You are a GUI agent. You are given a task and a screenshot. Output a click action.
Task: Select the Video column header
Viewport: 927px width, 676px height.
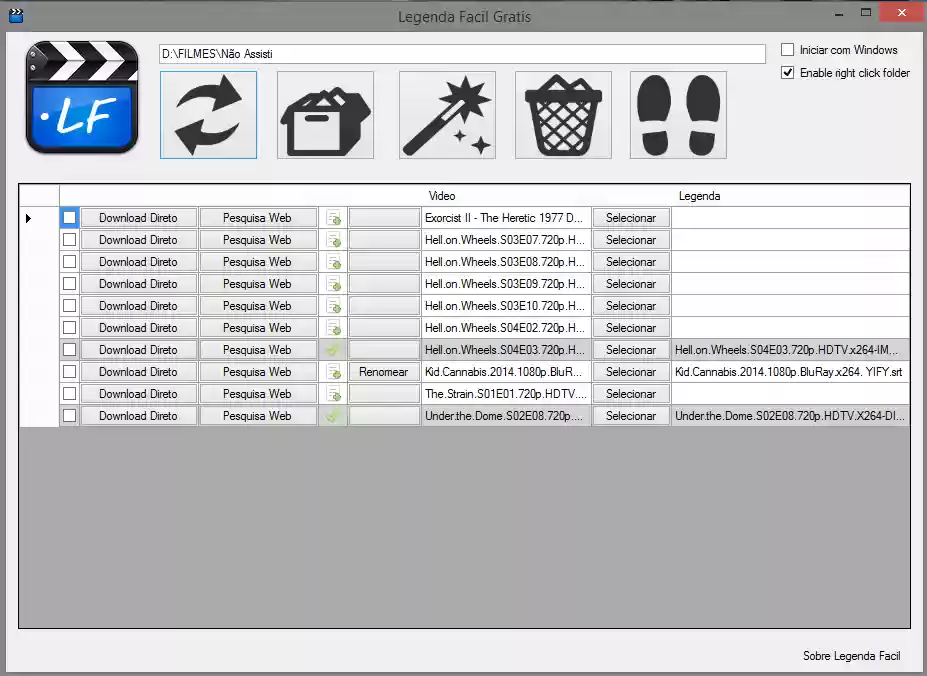click(x=442, y=196)
